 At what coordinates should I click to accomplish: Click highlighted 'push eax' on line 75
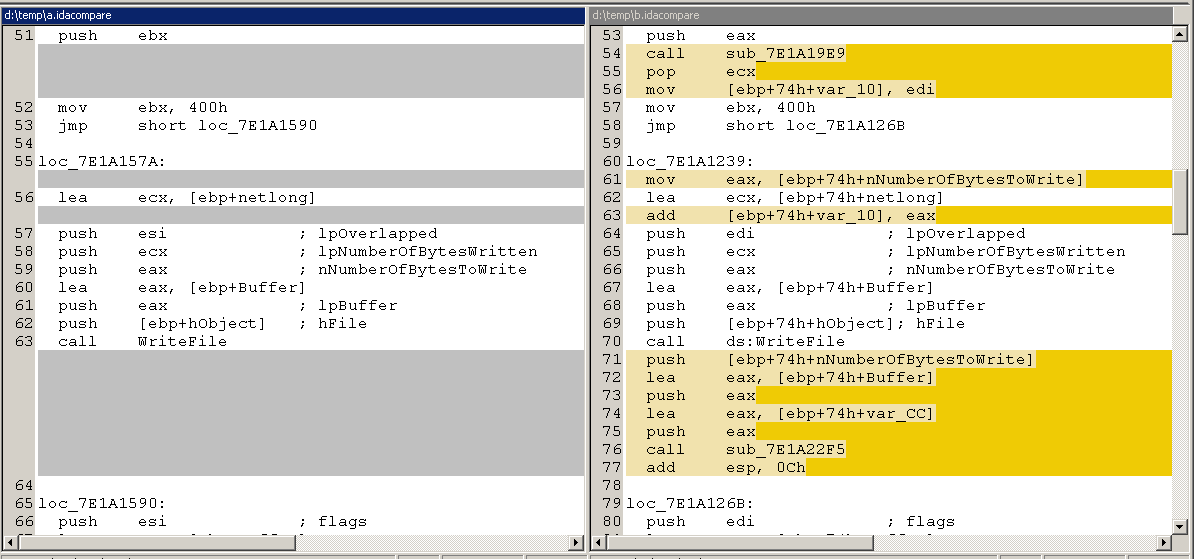point(701,432)
